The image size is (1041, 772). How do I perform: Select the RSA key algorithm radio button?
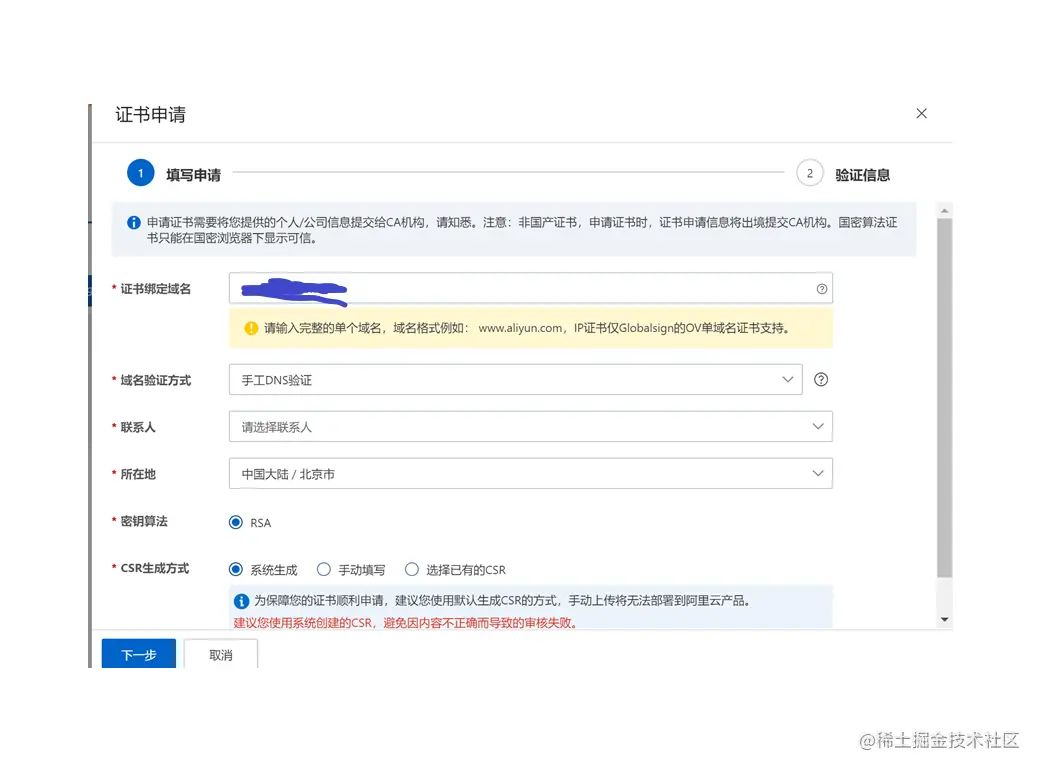click(235, 522)
